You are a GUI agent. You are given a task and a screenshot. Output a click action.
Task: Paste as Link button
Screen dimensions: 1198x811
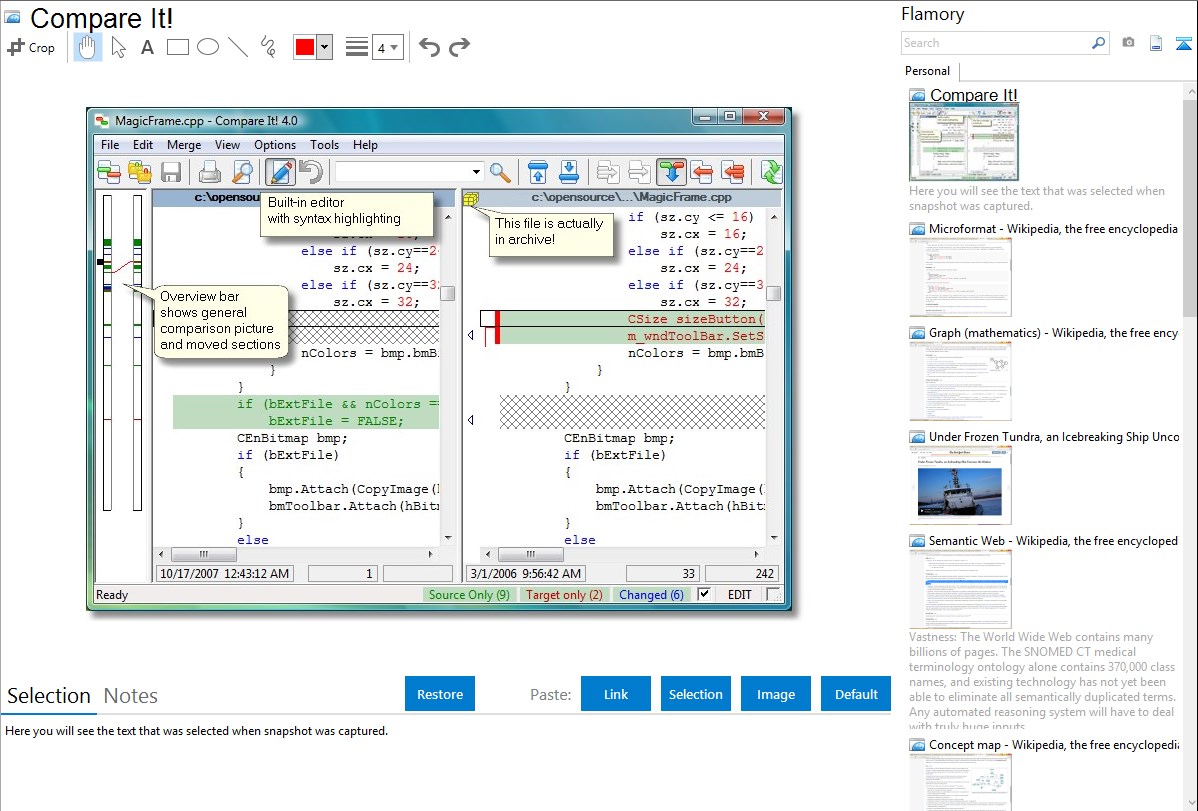coord(616,694)
